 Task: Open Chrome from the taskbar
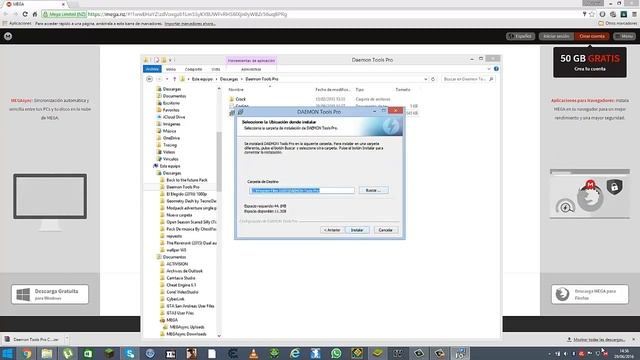pos(27,353)
